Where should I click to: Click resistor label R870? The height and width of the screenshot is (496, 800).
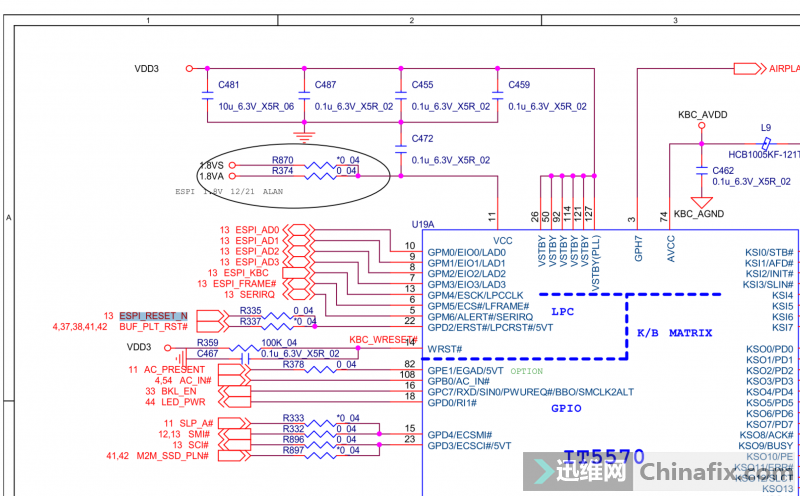point(283,160)
